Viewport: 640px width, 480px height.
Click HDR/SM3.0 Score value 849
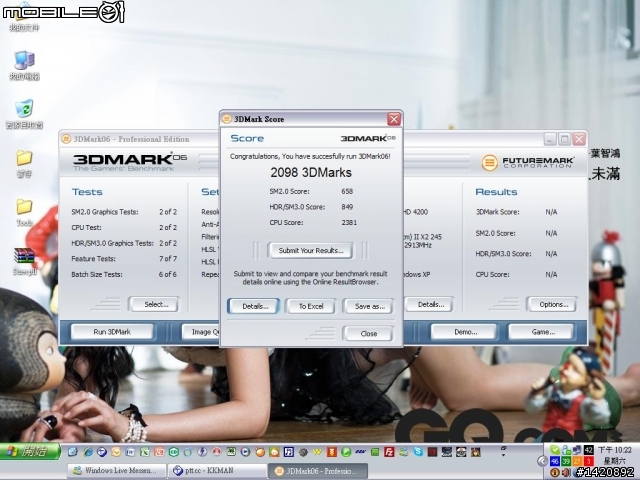tap(347, 207)
